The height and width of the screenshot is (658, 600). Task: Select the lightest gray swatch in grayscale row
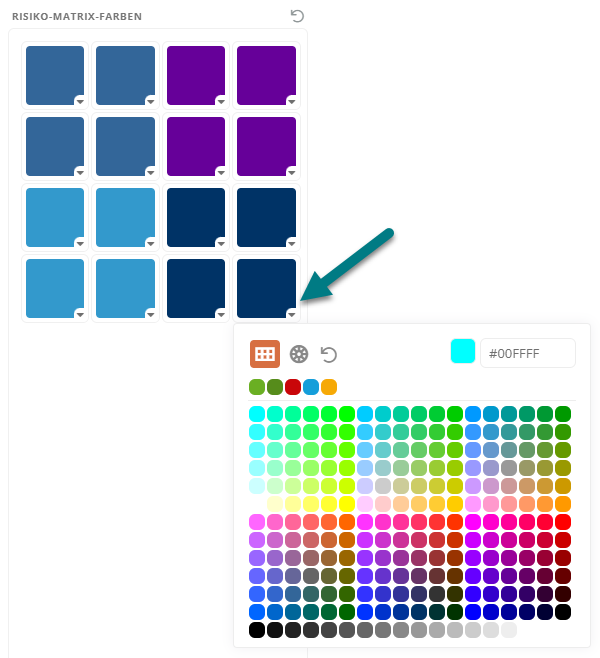[509, 630]
